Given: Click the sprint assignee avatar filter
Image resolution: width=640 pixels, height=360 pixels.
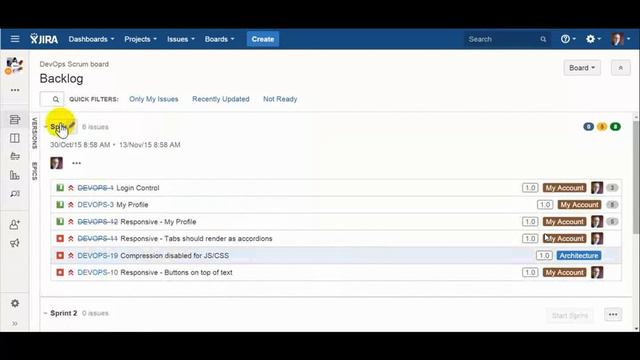Looking at the screenshot, I should (x=56, y=163).
